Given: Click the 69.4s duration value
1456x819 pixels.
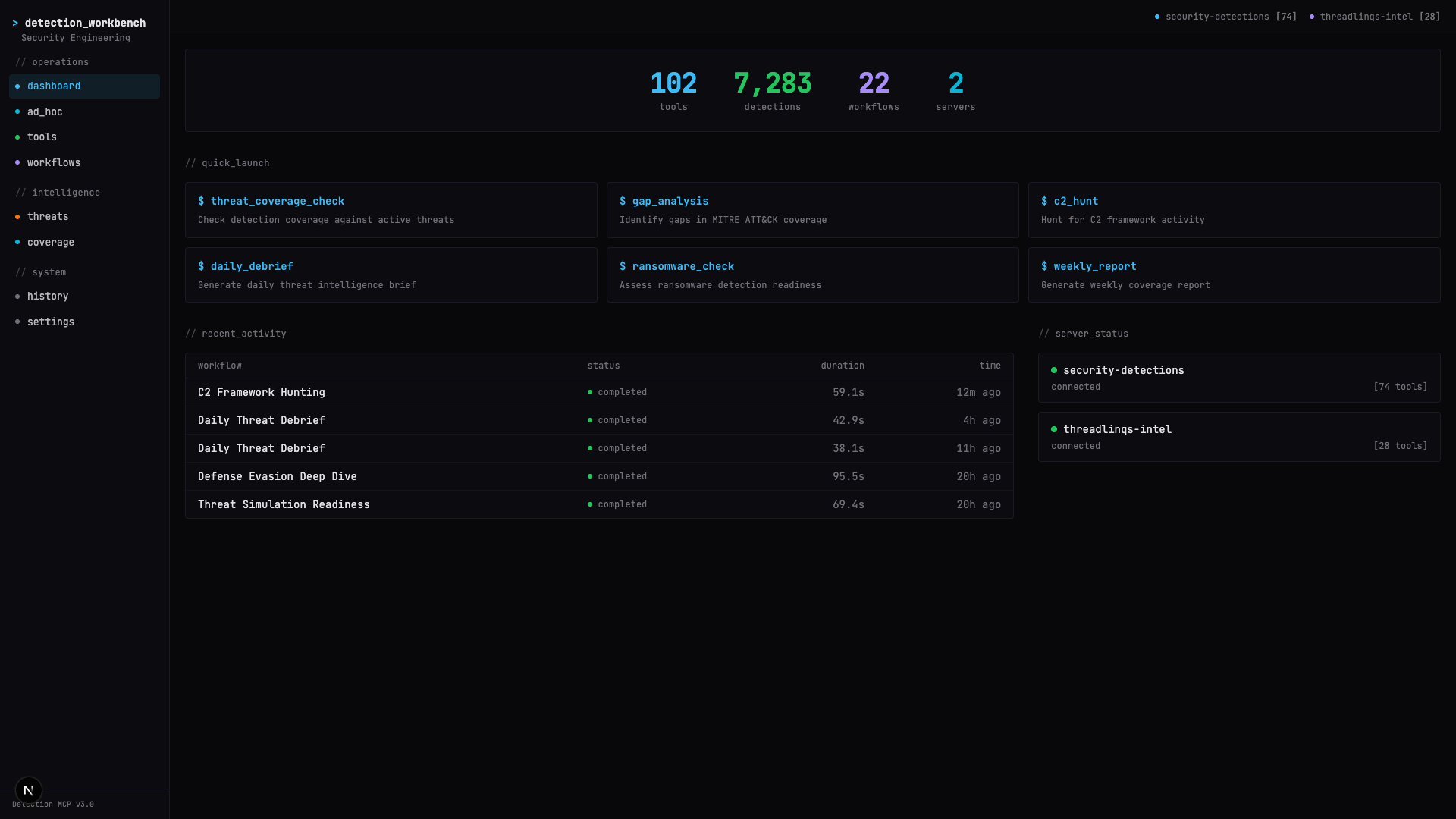Looking at the screenshot, I should 849,505.
